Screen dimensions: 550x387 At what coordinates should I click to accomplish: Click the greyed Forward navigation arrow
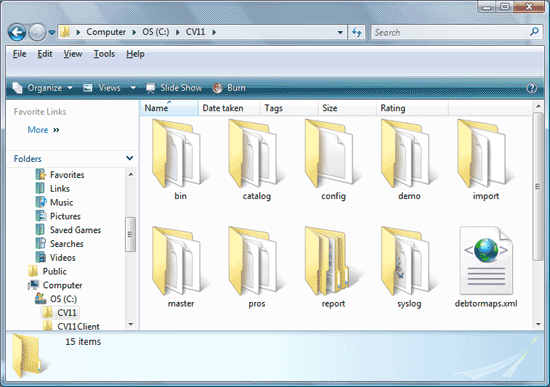(37, 33)
